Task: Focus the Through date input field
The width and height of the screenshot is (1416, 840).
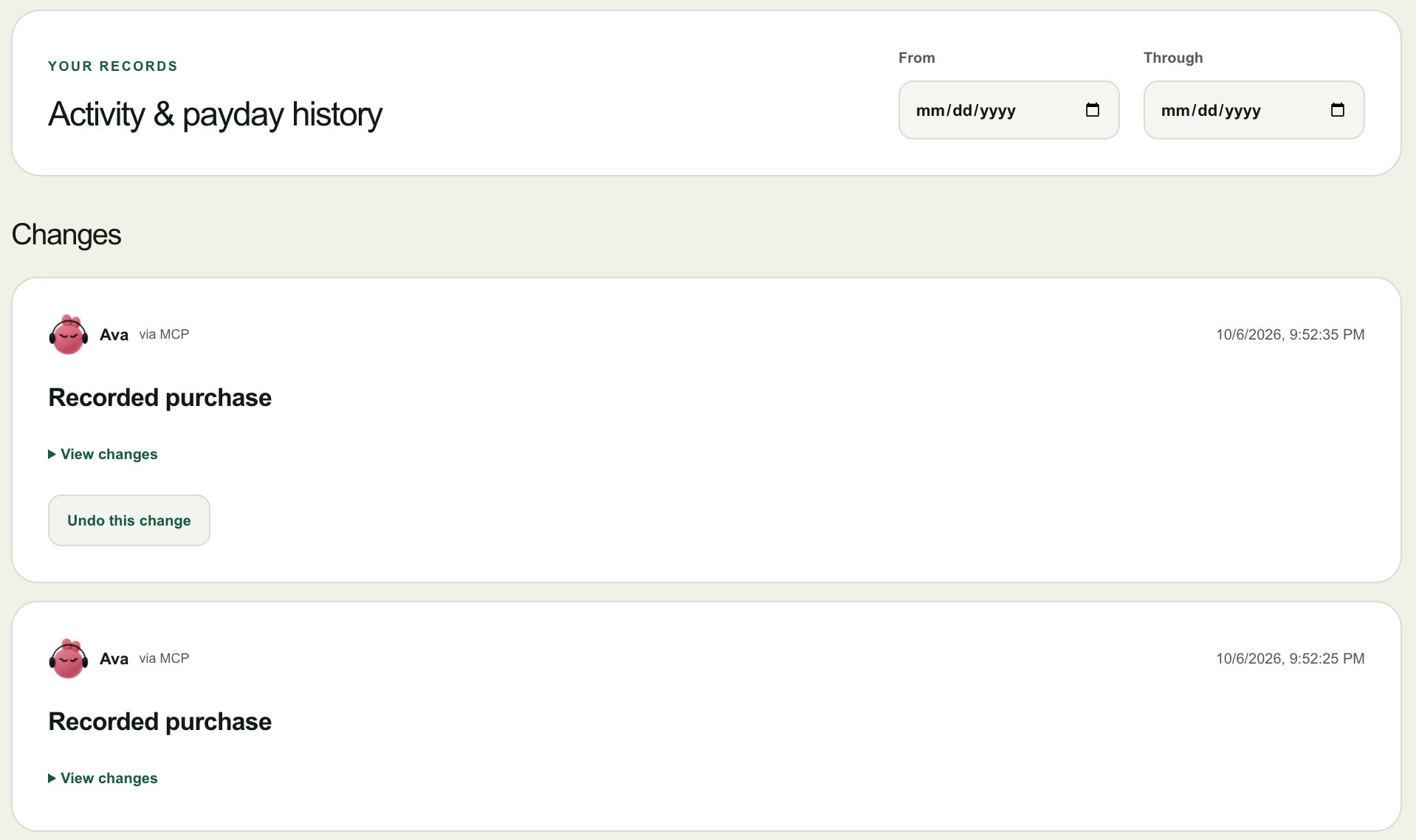Action: point(1254,110)
